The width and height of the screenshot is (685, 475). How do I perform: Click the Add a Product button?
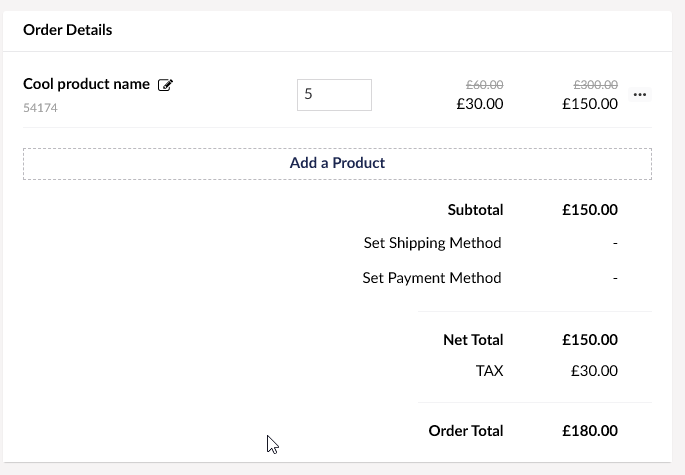point(337,163)
